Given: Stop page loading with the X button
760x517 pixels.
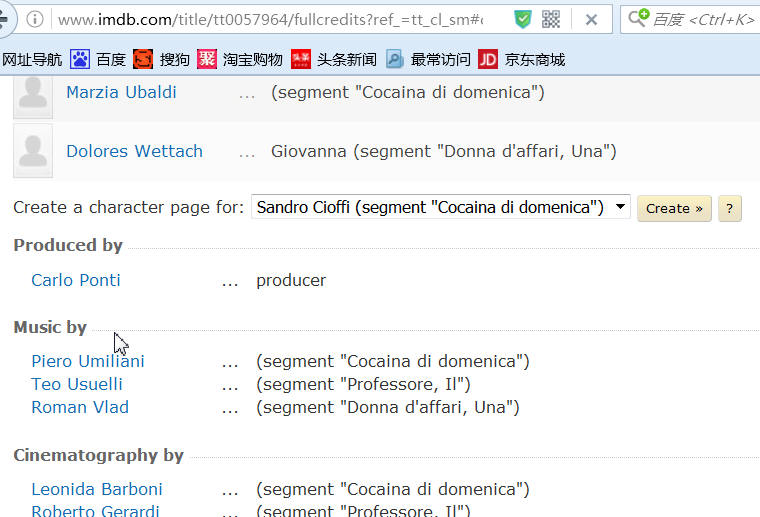Looking at the screenshot, I should pos(591,20).
